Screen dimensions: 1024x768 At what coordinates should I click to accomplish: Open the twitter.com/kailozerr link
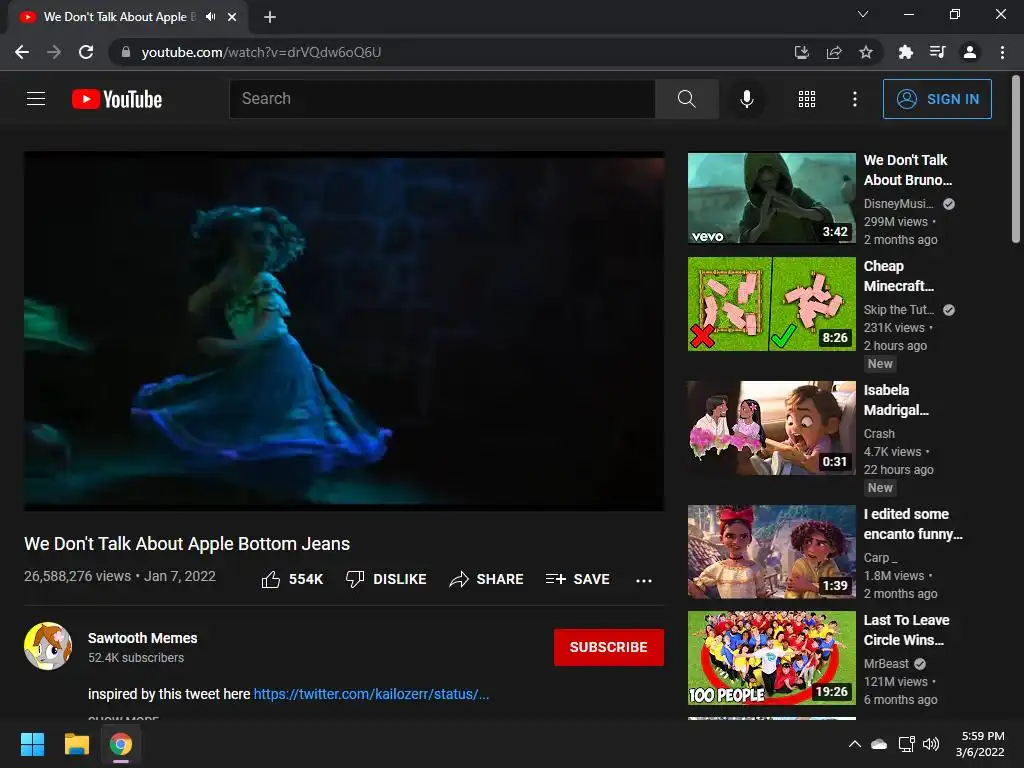[x=371, y=694]
